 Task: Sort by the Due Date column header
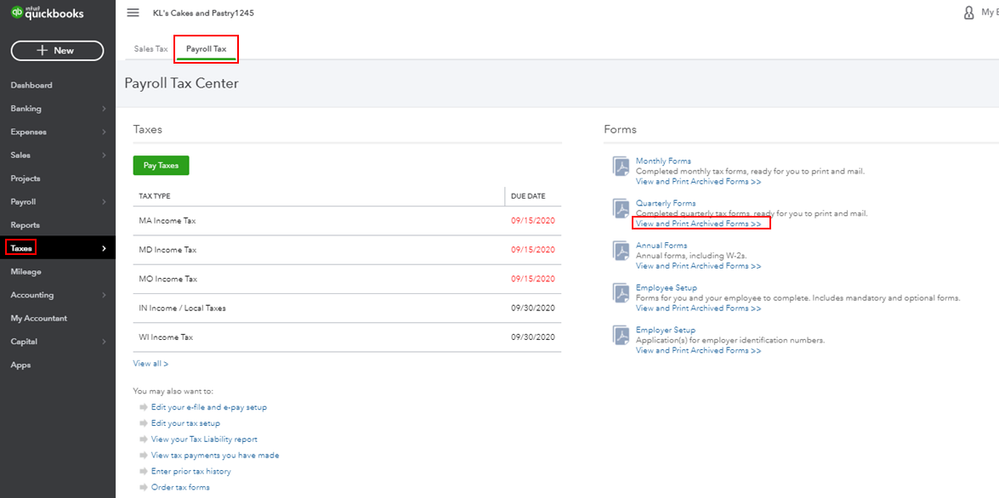point(527,196)
